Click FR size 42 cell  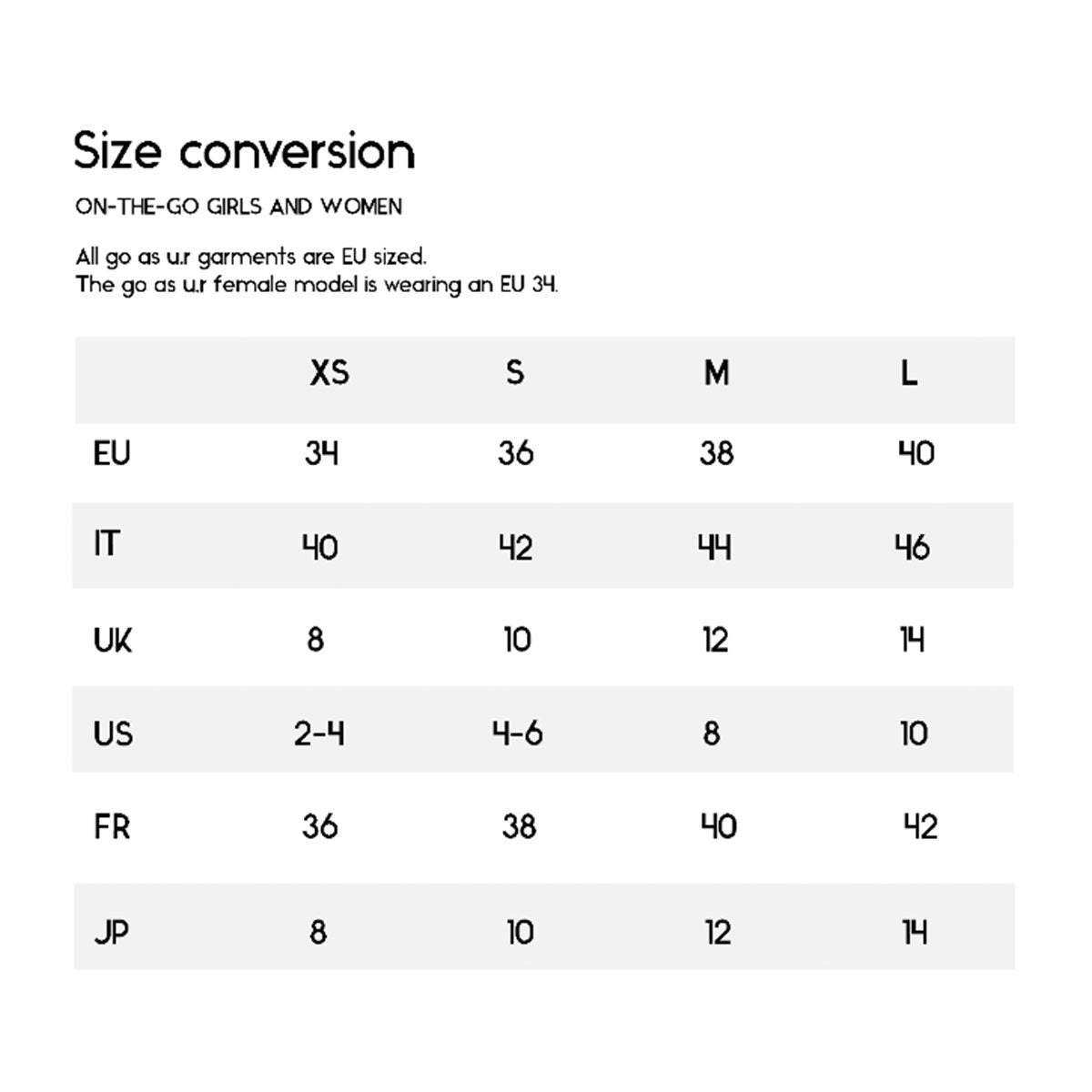[920, 827]
